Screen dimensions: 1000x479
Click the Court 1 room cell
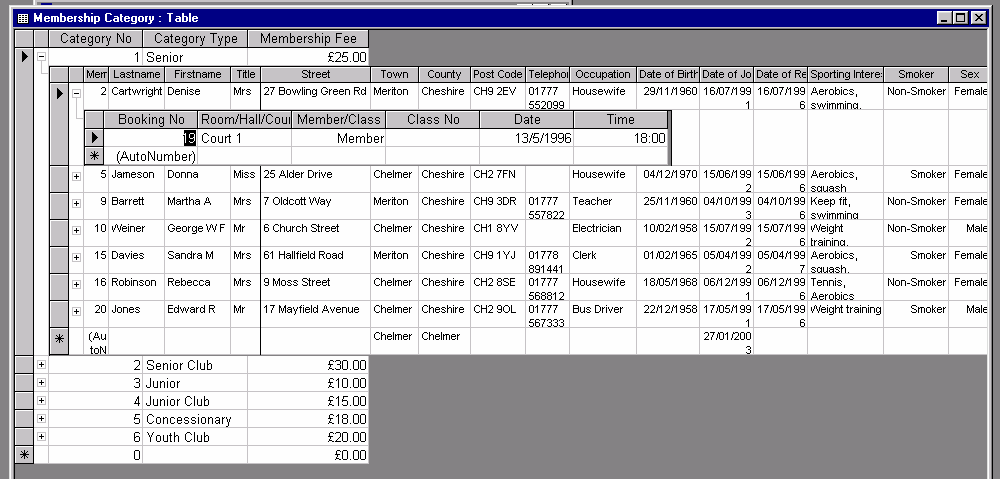[x=244, y=138]
